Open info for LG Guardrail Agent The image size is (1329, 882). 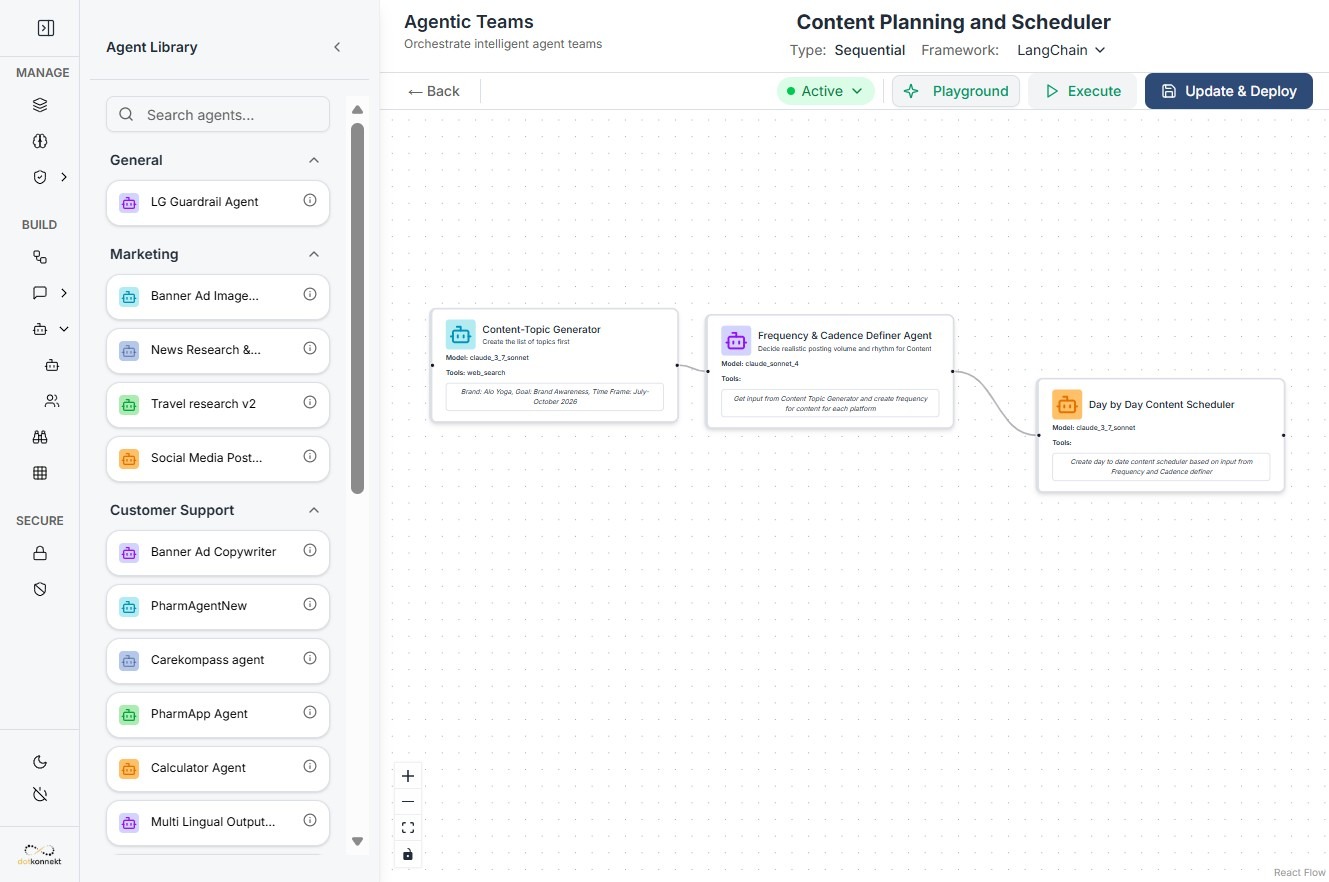(x=310, y=201)
